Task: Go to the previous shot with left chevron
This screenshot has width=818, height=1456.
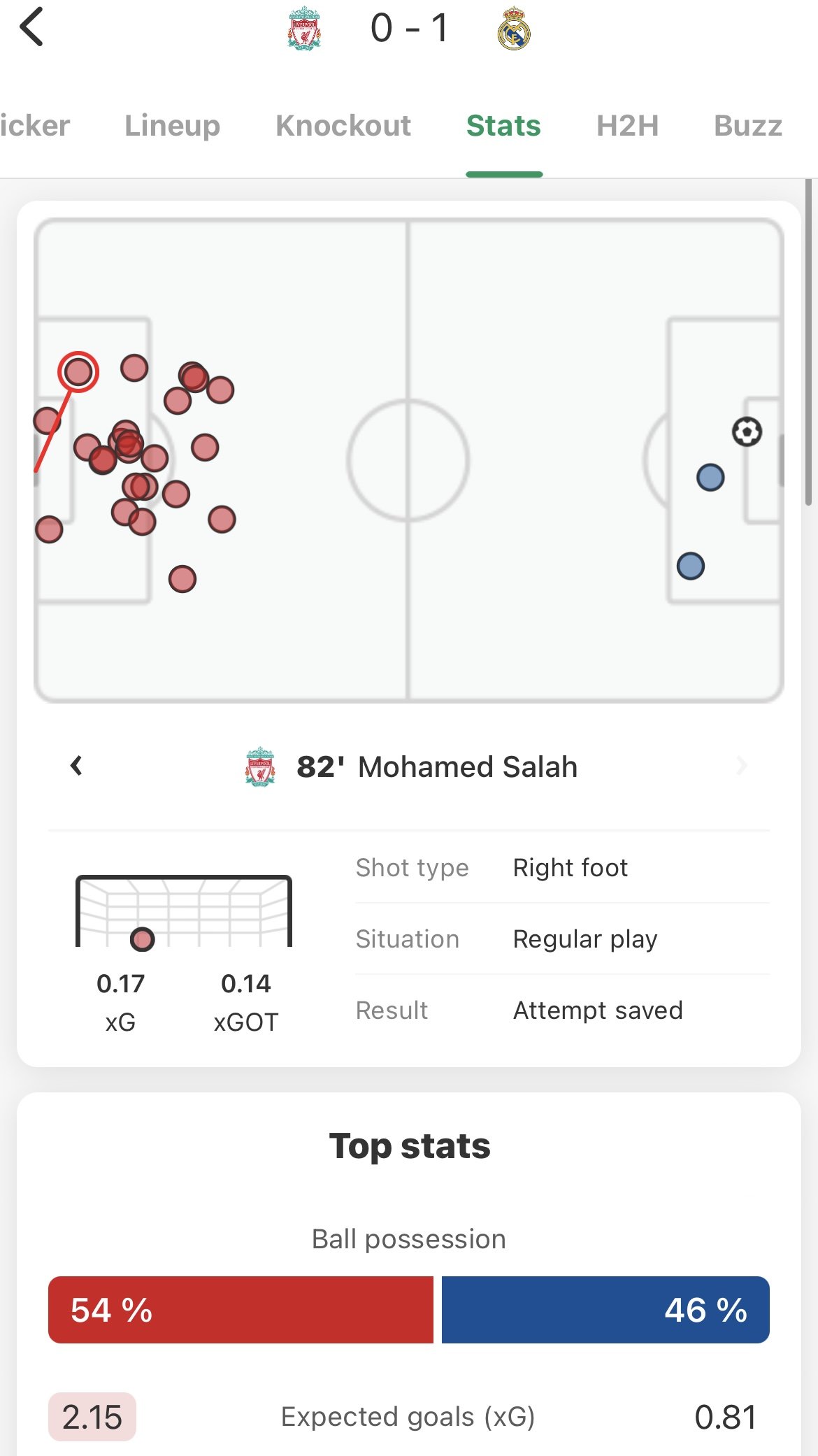Action: tap(76, 766)
